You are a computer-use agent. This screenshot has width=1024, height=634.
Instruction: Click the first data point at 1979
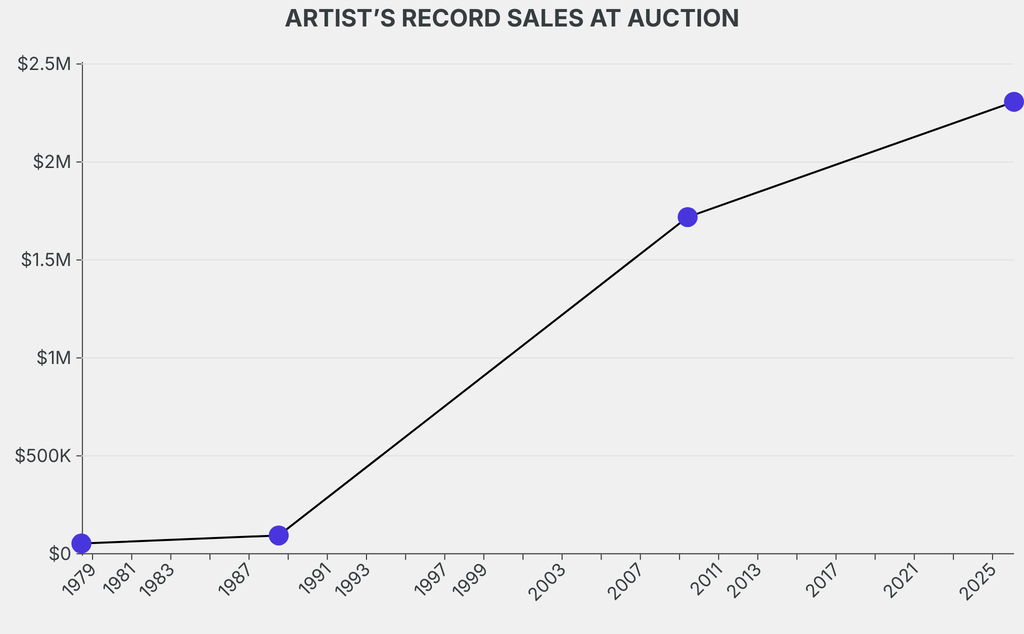point(82,543)
